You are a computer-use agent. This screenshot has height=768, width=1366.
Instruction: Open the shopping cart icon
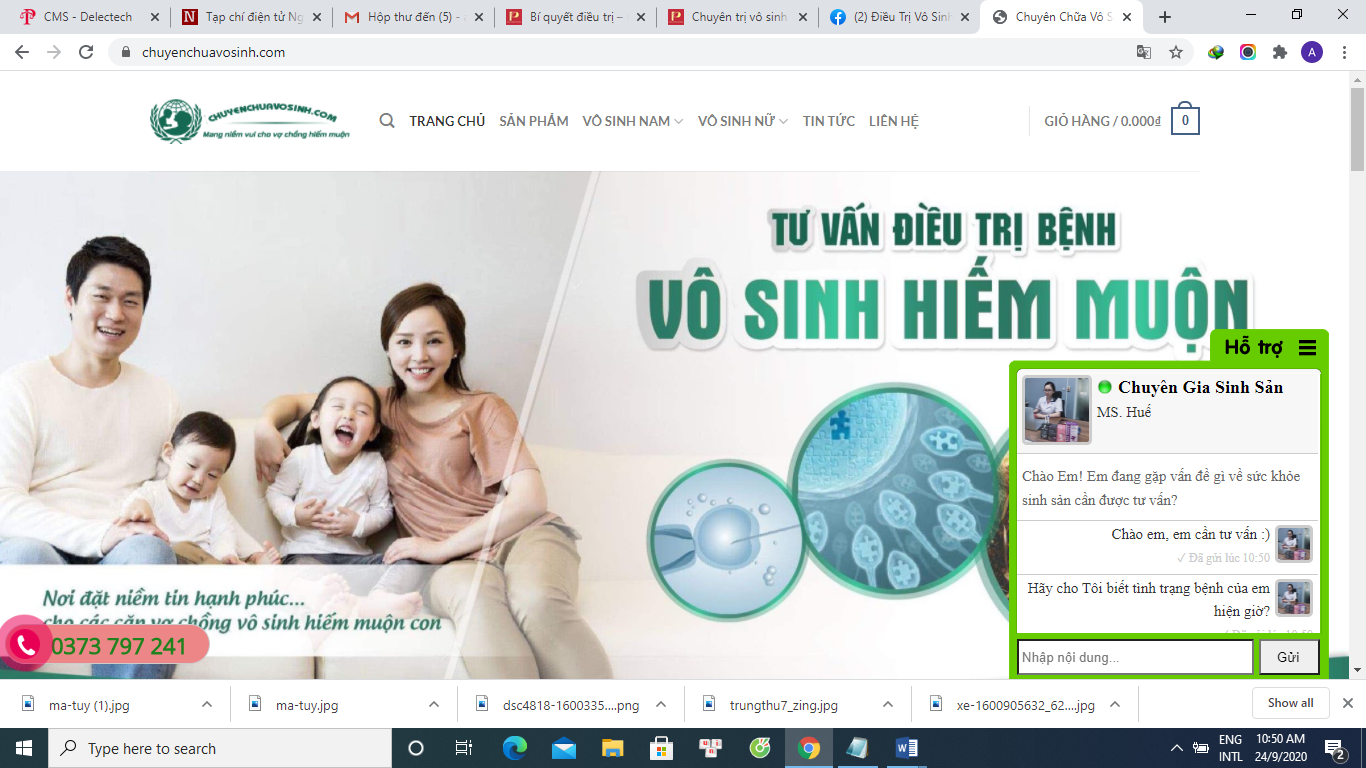[1185, 121]
